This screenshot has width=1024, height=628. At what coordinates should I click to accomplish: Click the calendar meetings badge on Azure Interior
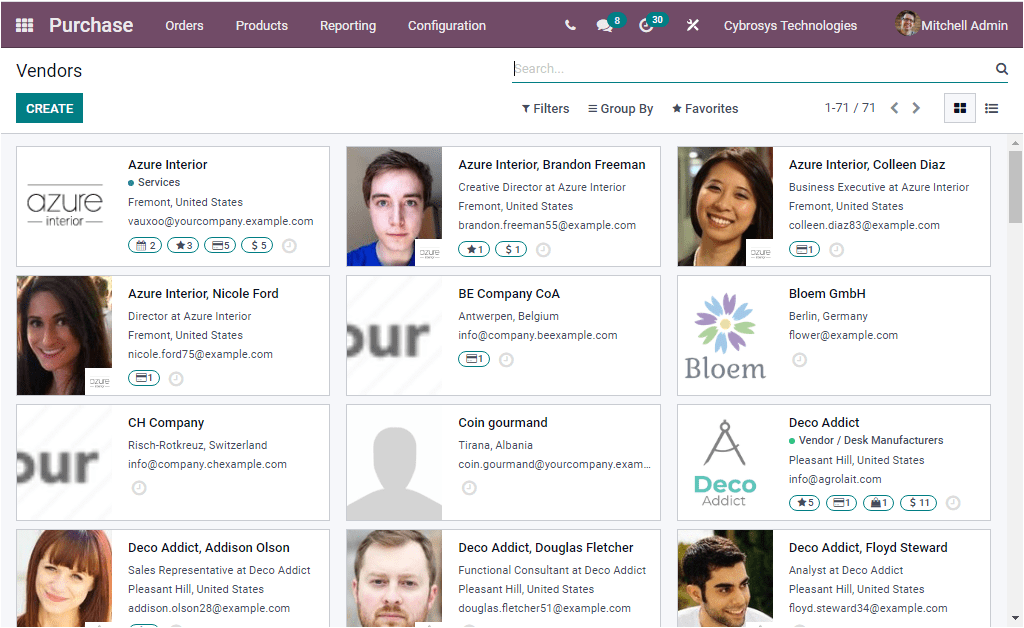(144, 244)
